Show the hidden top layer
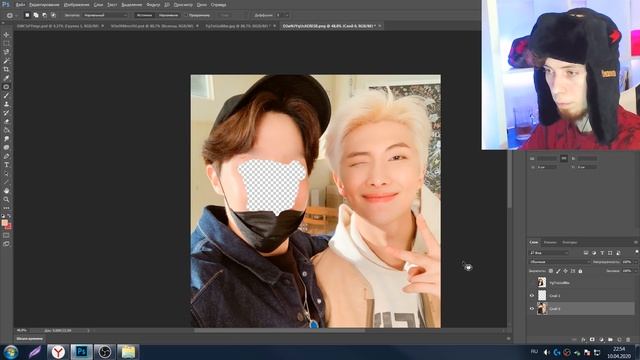 [x=532, y=282]
